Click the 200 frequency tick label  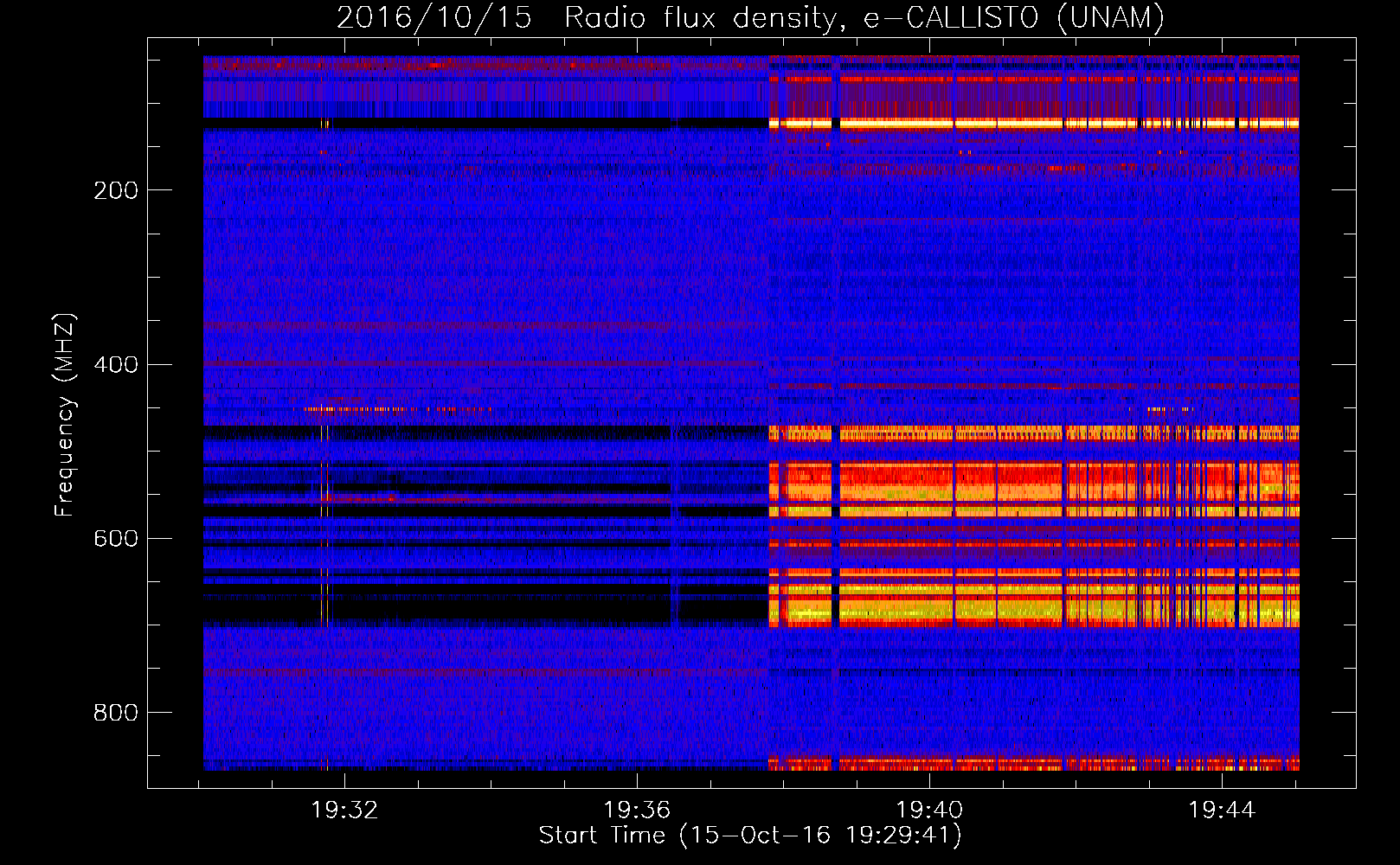115,190
